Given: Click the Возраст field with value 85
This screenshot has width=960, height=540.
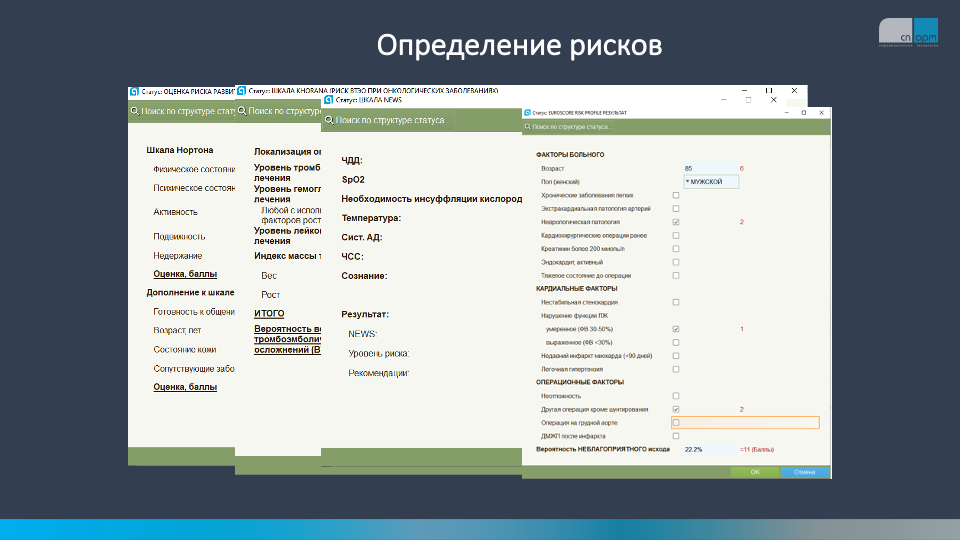Looking at the screenshot, I should click(710, 168).
